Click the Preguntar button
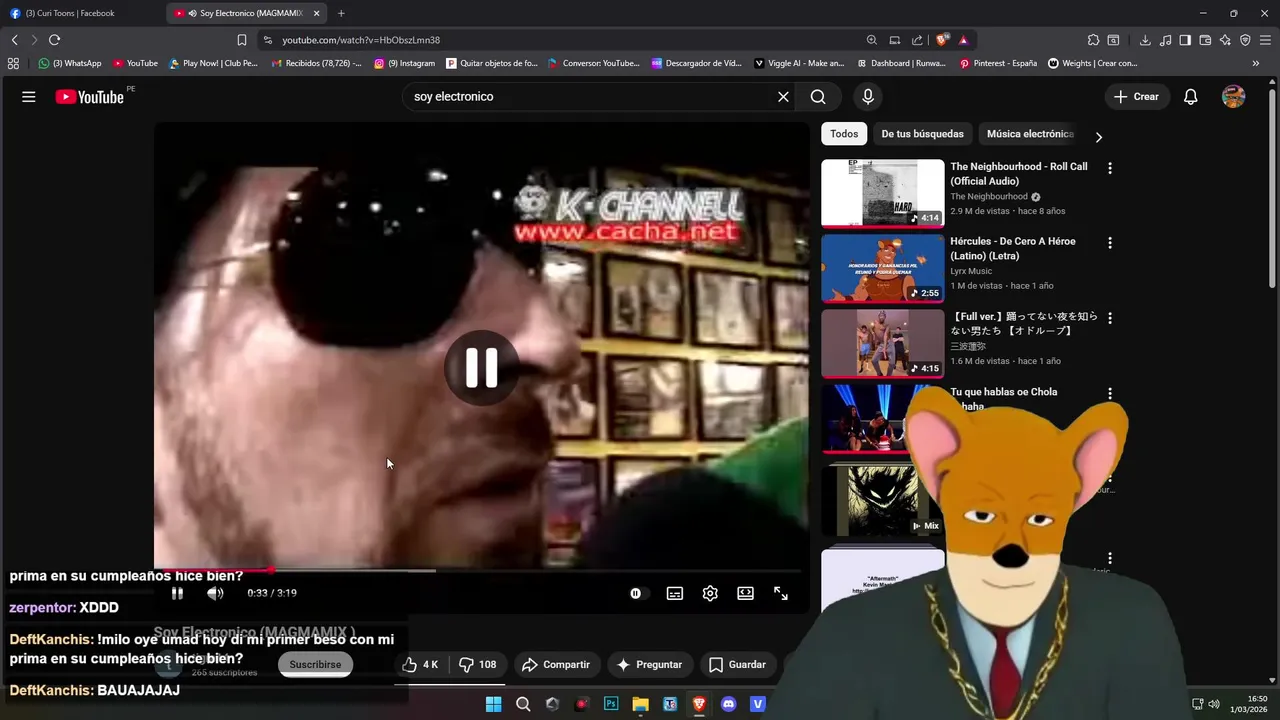This screenshot has width=1280, height=720. point(649,665)
